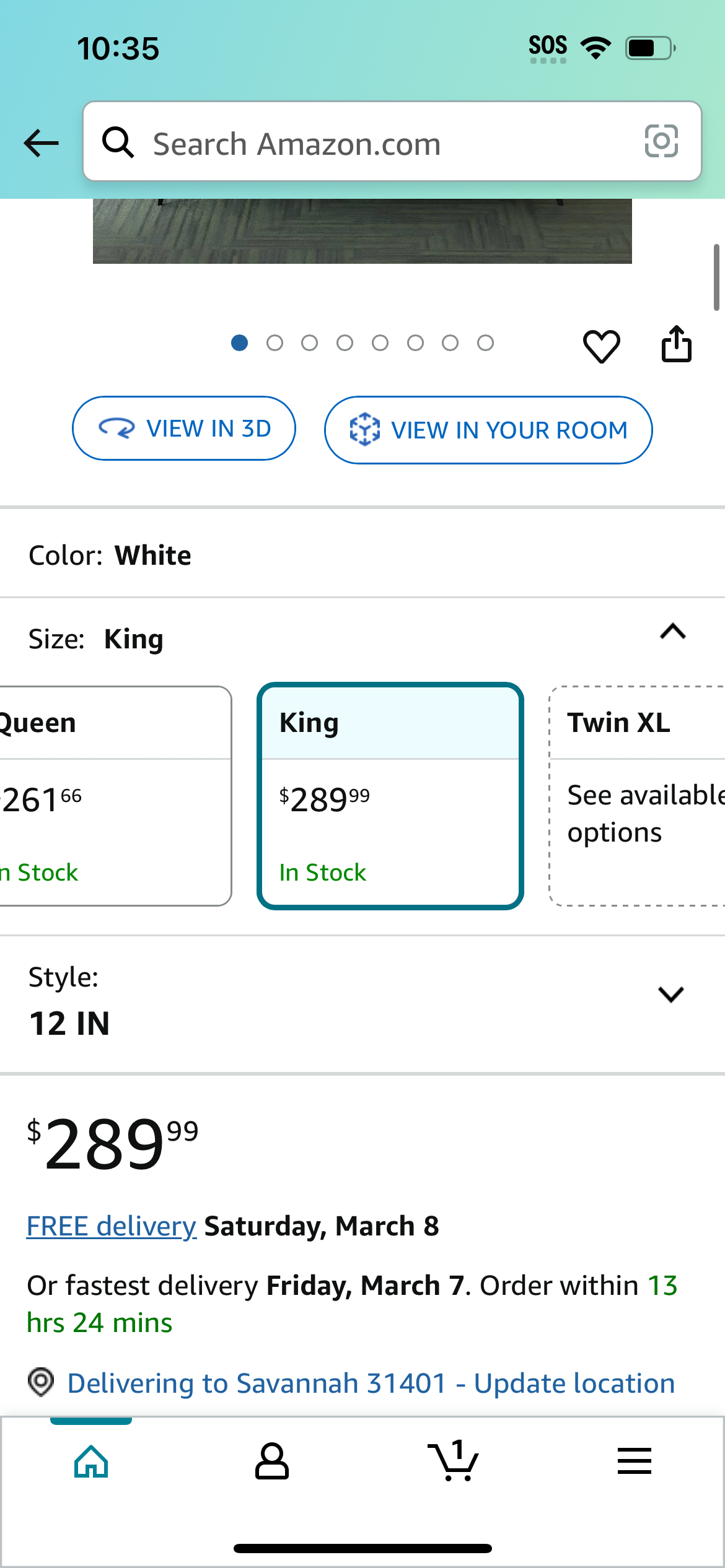Tap VIEW IN YOUR ROOM button
Viewport: 725px width, 1568px height.
[x=488, y=430]
